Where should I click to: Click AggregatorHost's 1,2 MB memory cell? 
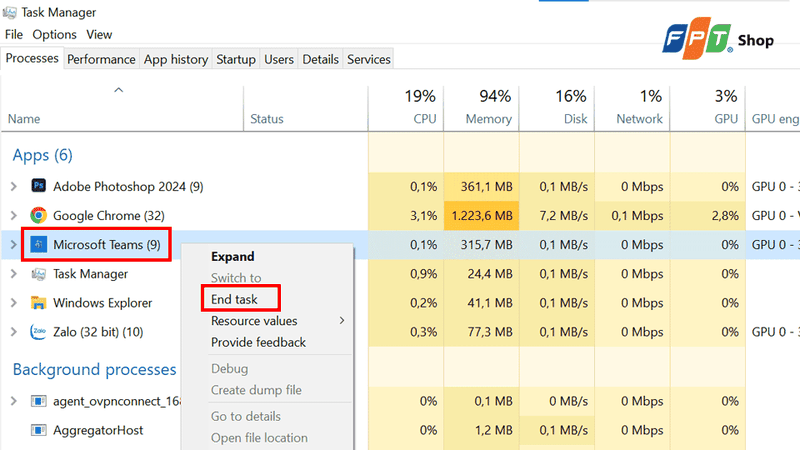click(x=481, y=430)
